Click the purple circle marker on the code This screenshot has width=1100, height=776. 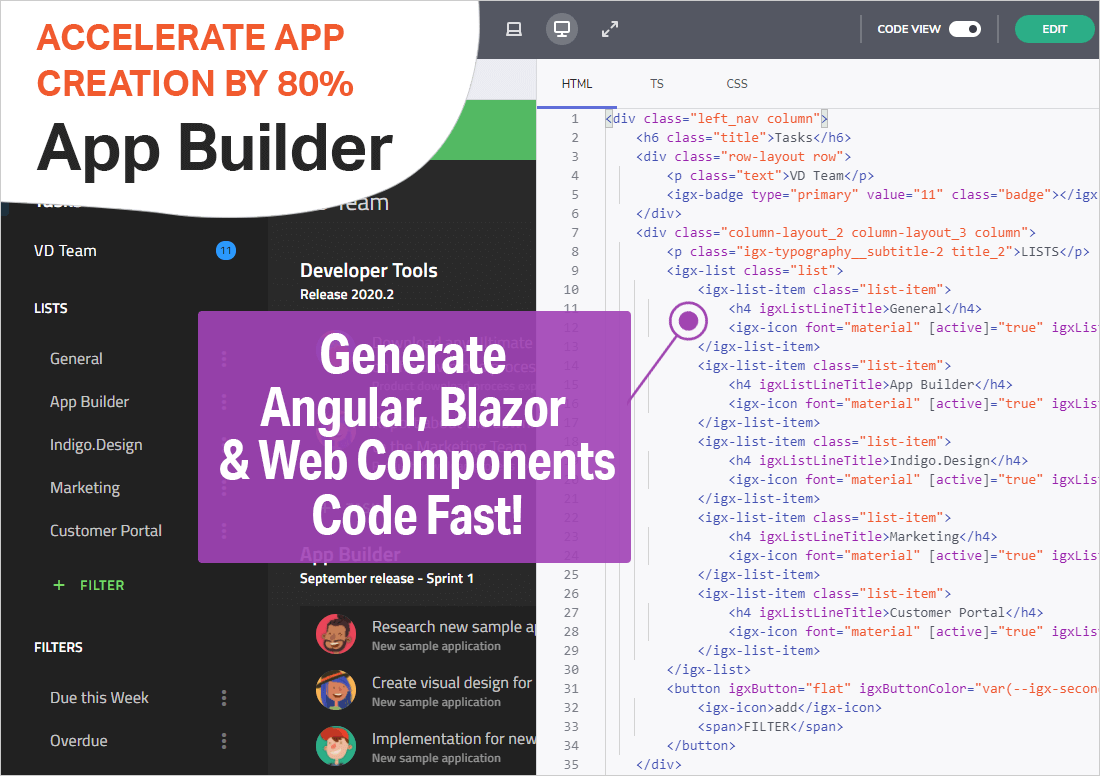click(689, 321)
